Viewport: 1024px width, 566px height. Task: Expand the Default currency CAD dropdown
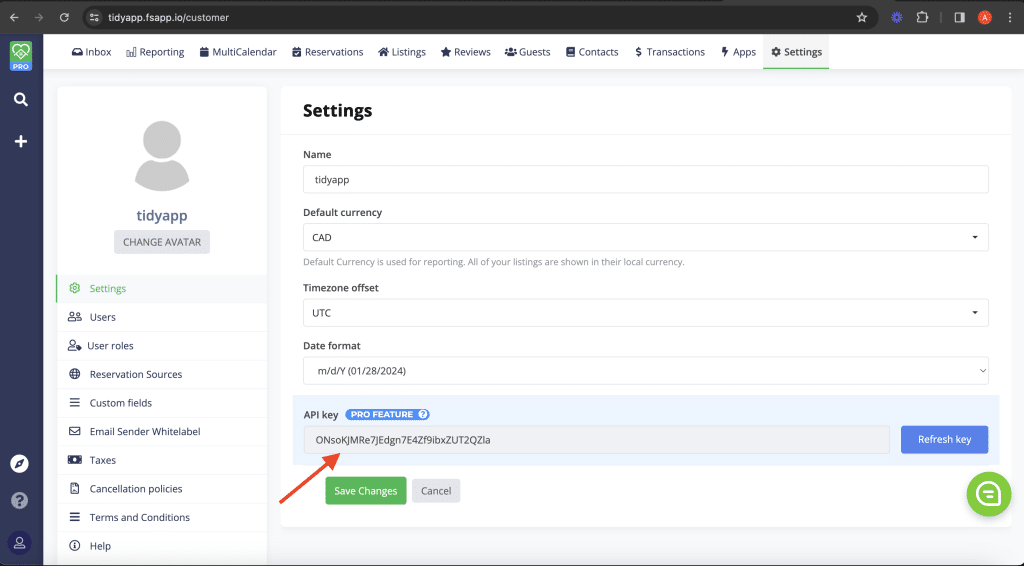[x=645, y=237]
